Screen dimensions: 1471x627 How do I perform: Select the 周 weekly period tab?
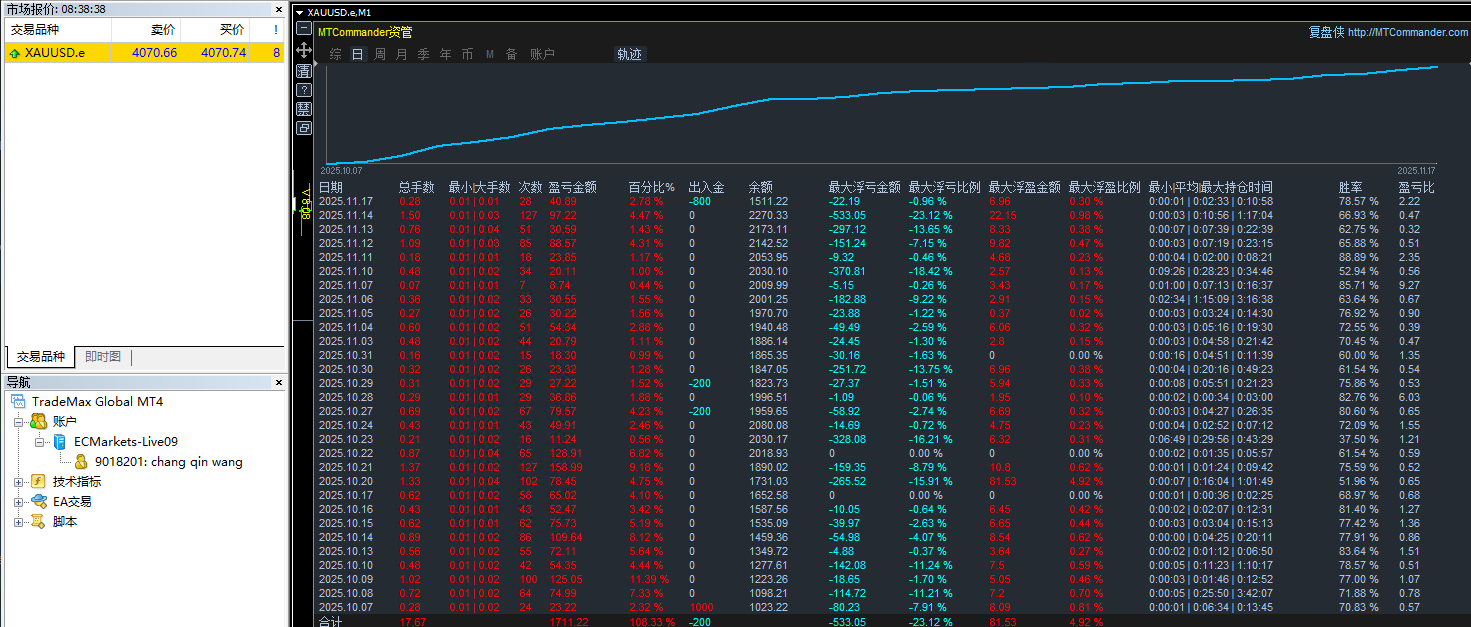pos(380,54)
